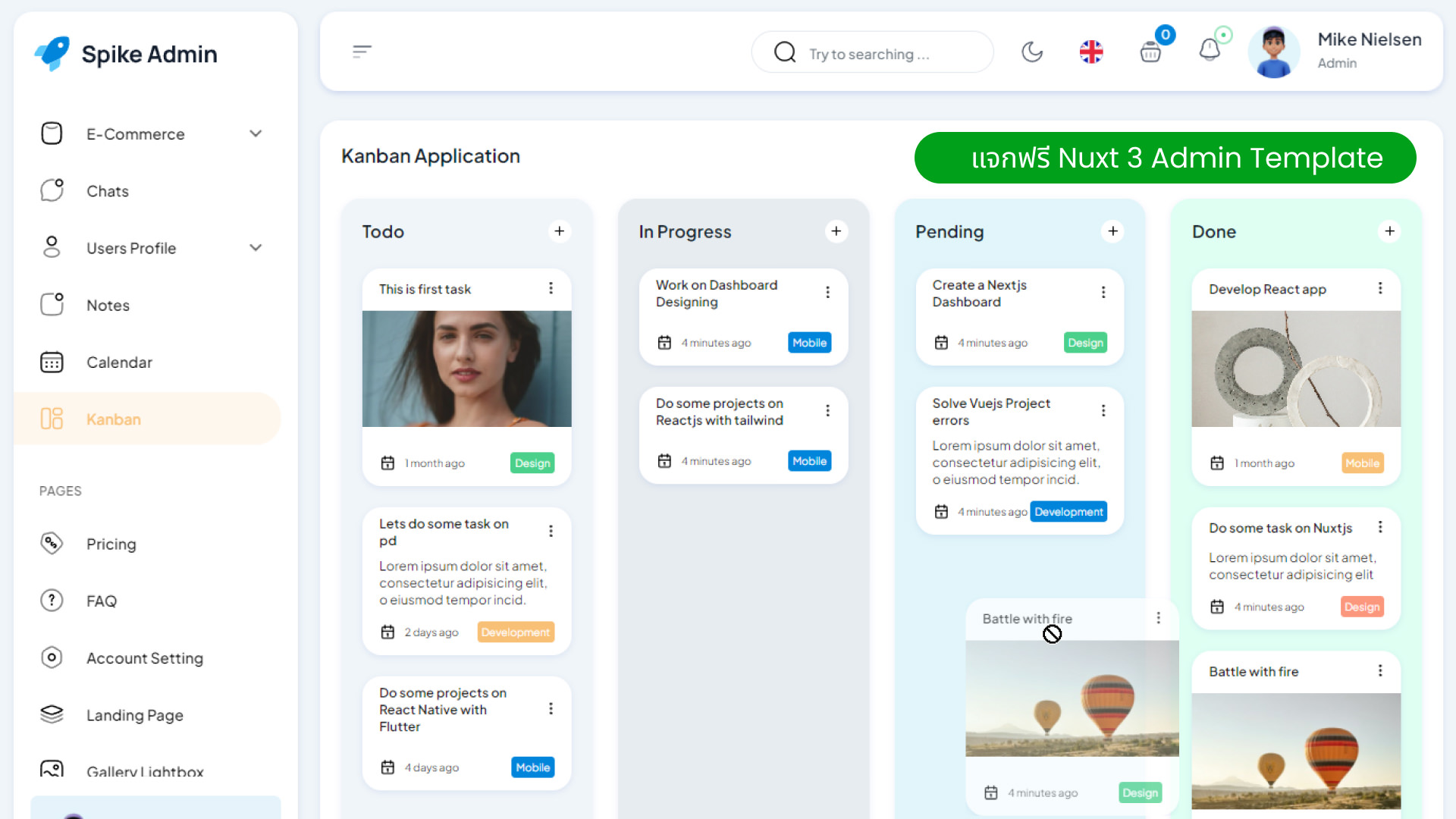The image size is (1456, 819).
Task: Click the Design tag on first task
Action: (x=532, y=463)
